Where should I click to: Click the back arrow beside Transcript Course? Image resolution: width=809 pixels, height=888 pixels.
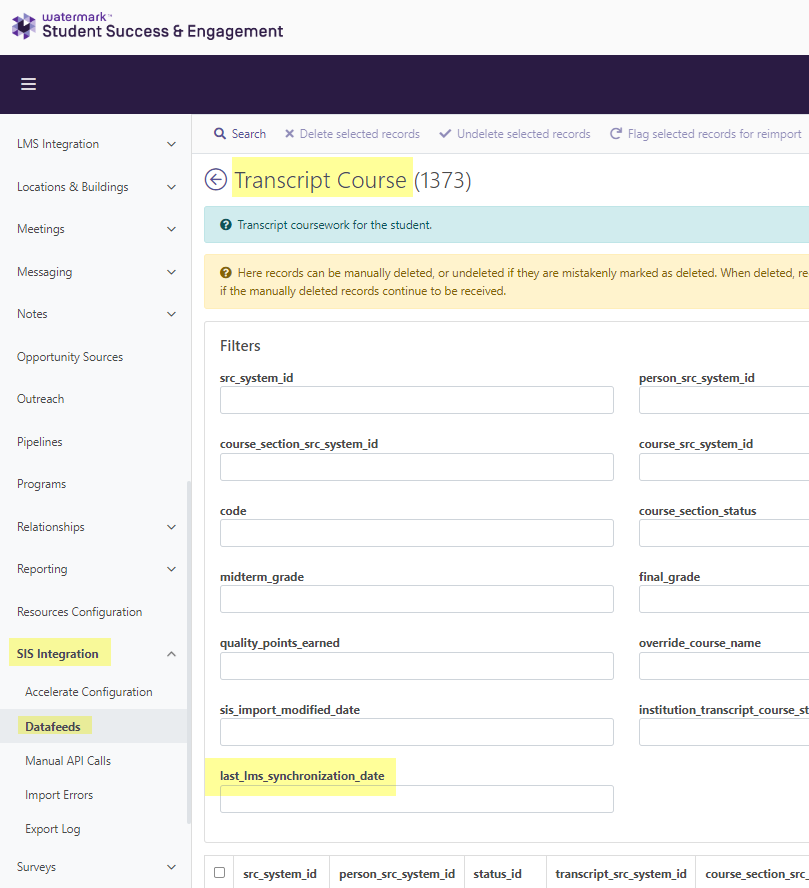(x=216, y=180)
